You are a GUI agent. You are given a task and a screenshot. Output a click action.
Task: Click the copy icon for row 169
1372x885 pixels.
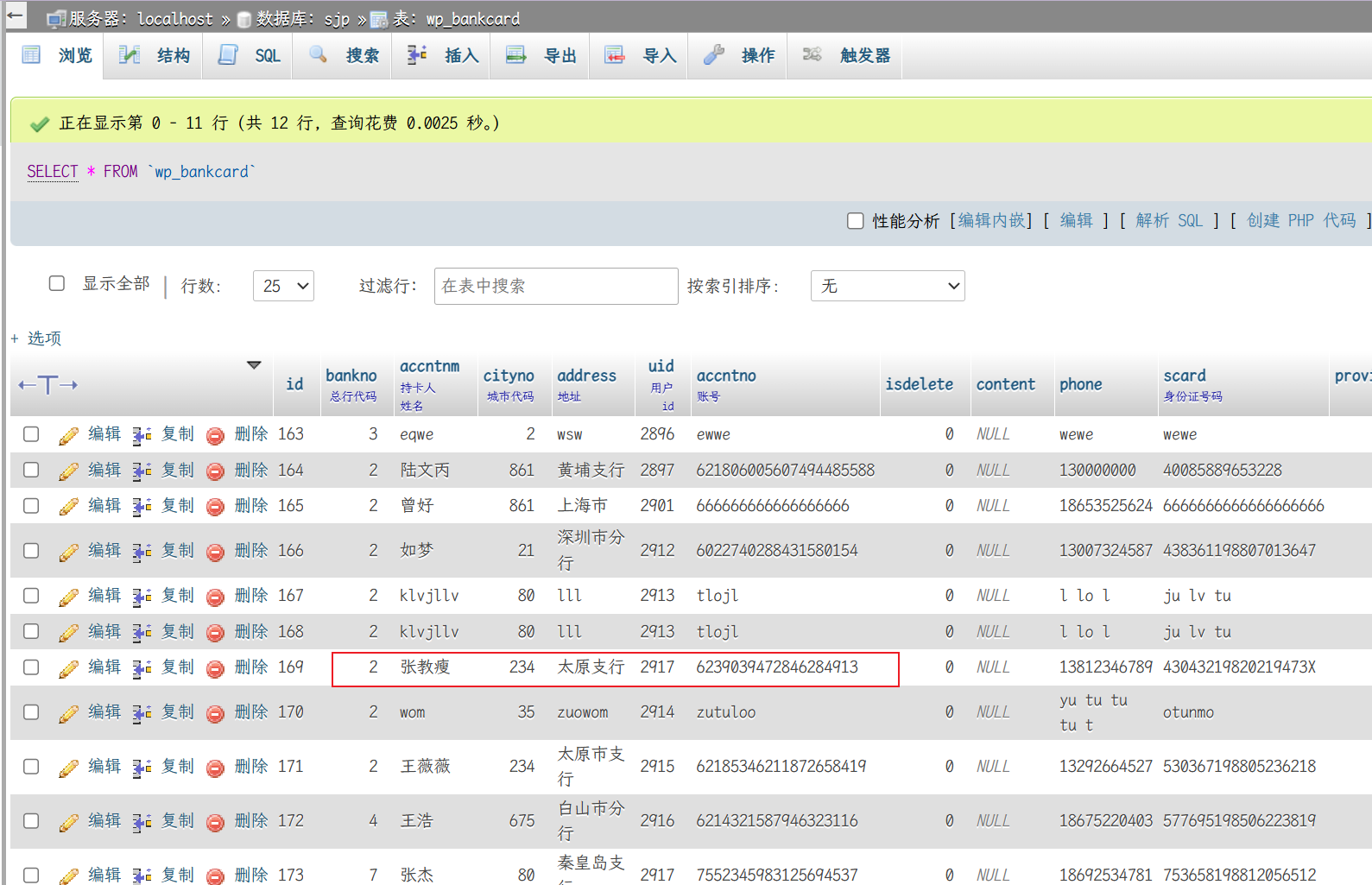[x=142, y=668]
